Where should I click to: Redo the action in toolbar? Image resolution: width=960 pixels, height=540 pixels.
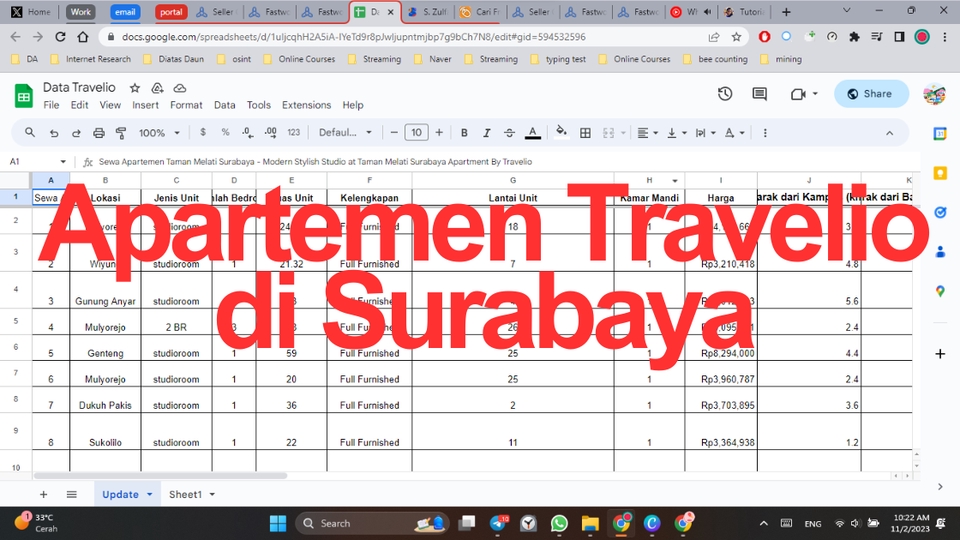click(x=76, y=133)
